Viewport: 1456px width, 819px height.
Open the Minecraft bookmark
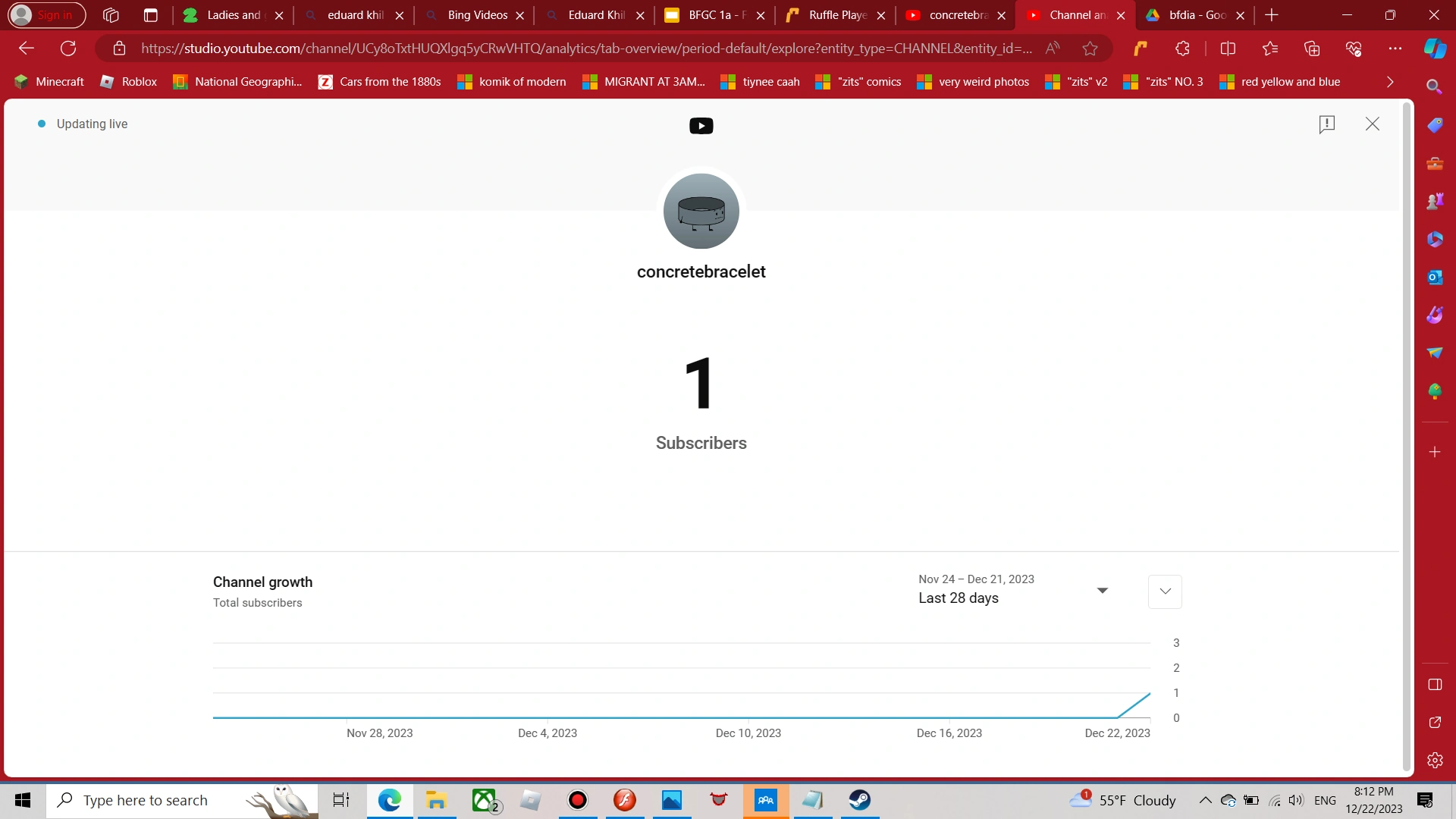(x=49, y=82)
